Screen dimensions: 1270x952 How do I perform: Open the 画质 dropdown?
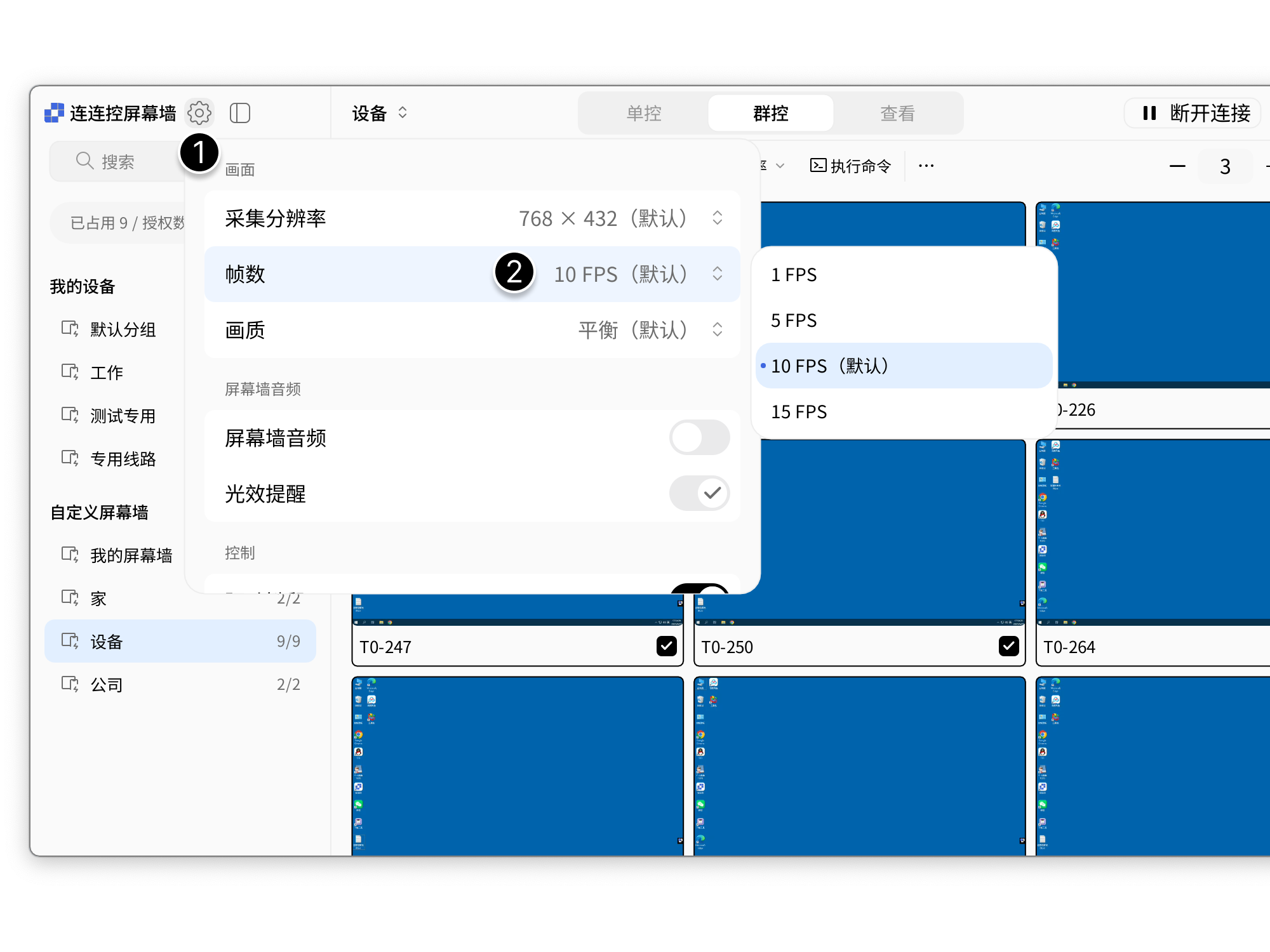(x=717, y=330)
